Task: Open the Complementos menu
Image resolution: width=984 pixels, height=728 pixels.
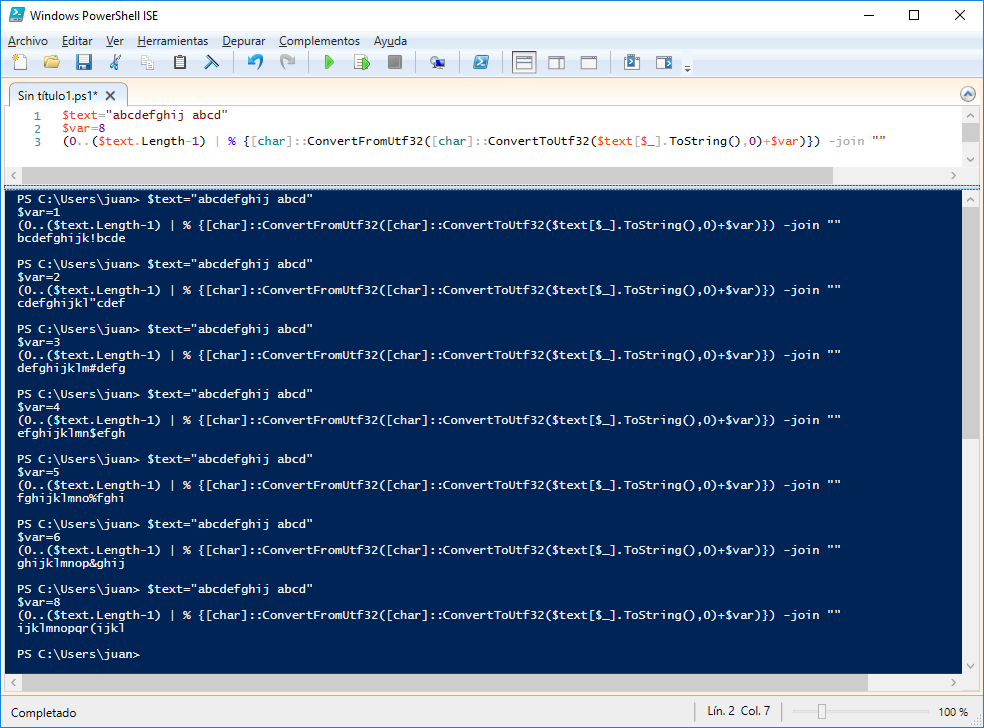Action: click(319, 41)
